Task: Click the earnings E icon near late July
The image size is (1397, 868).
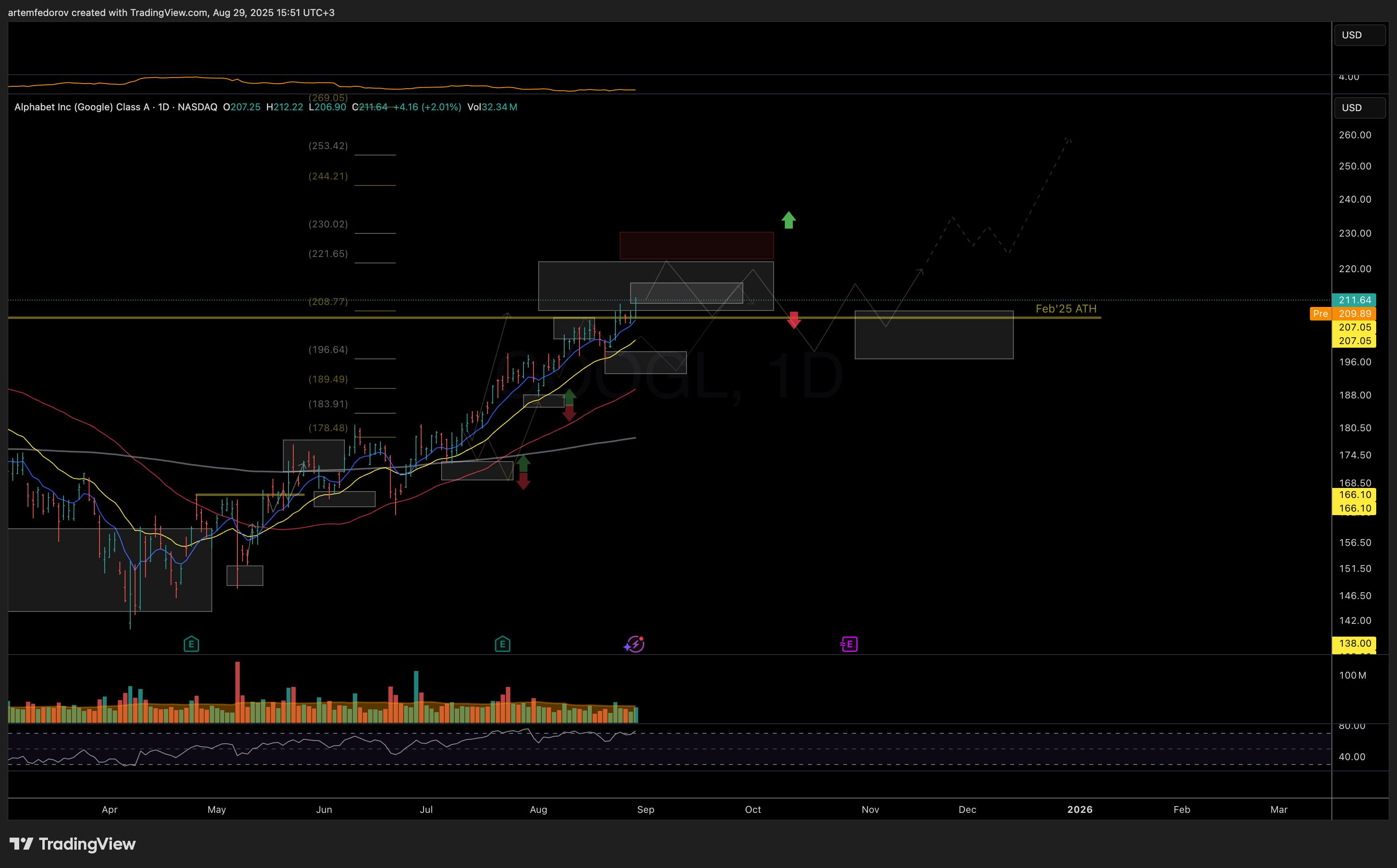Action: [x=502, y=644]
